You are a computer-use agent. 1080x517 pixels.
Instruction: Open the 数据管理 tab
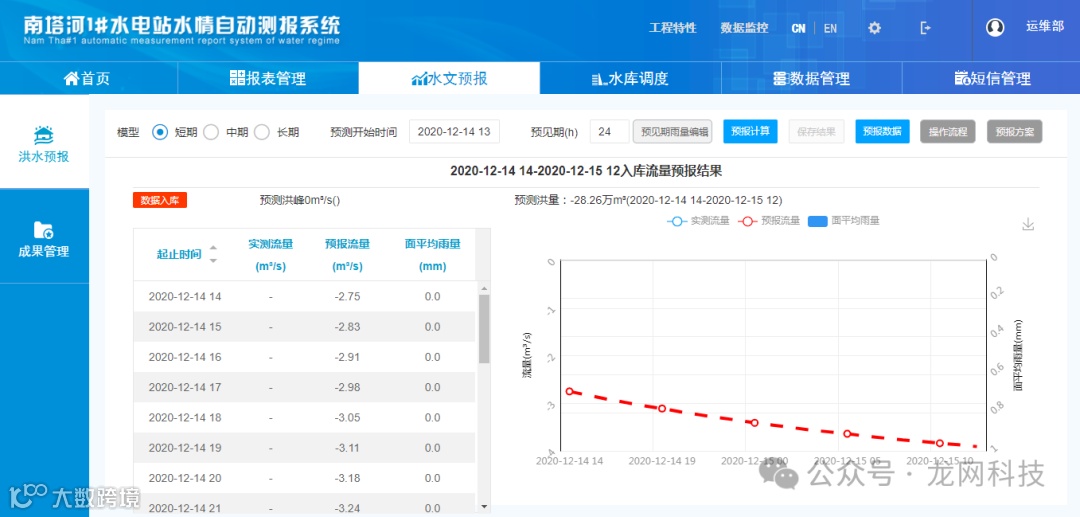coord(811,78)
